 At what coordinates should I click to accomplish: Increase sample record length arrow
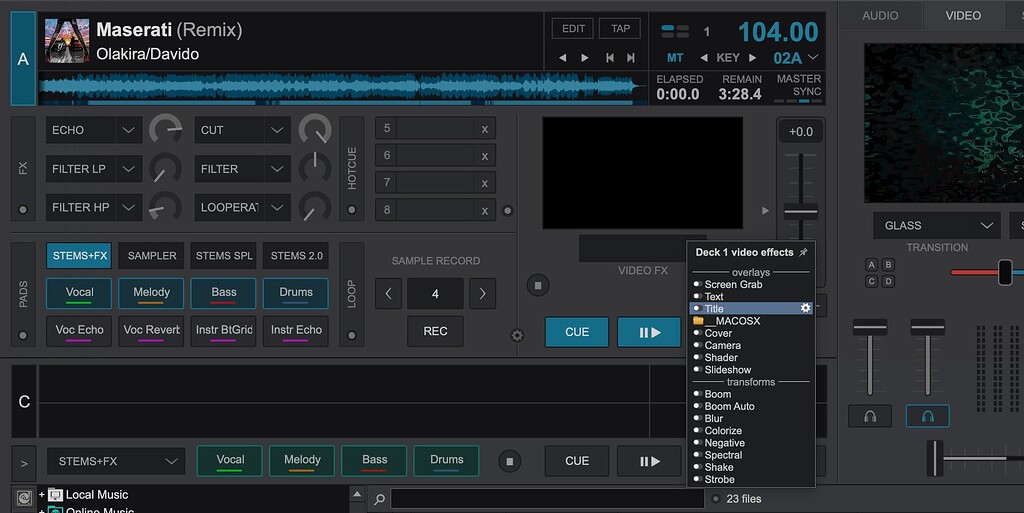(483, 294)
